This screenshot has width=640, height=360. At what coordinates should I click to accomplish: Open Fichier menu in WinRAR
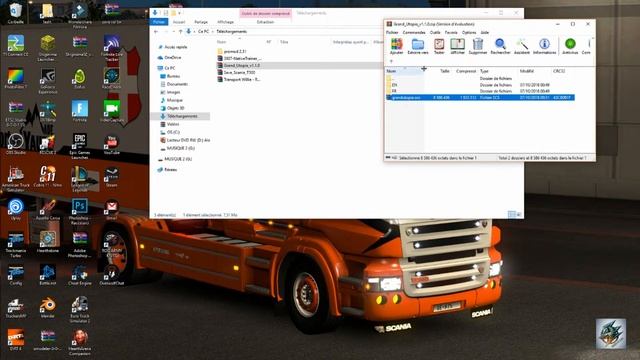click(x=392, y=32)
